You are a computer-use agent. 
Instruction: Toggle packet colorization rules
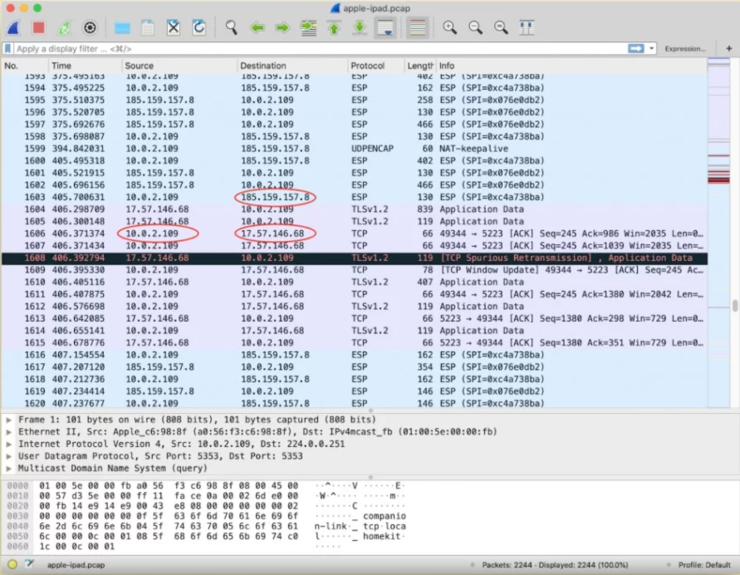(x=417, y=27)
